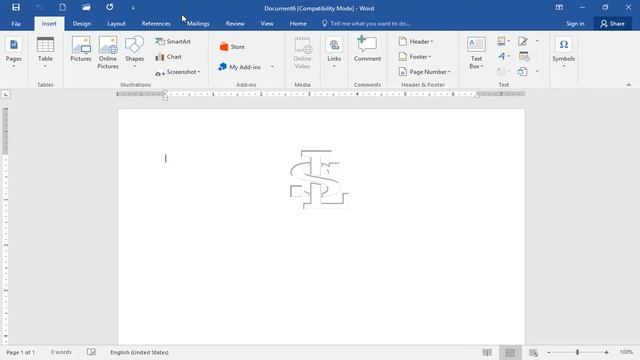Switch to Read Mode view
The image size is (640, 360).
pyautogui.click(x=487, y=352)
